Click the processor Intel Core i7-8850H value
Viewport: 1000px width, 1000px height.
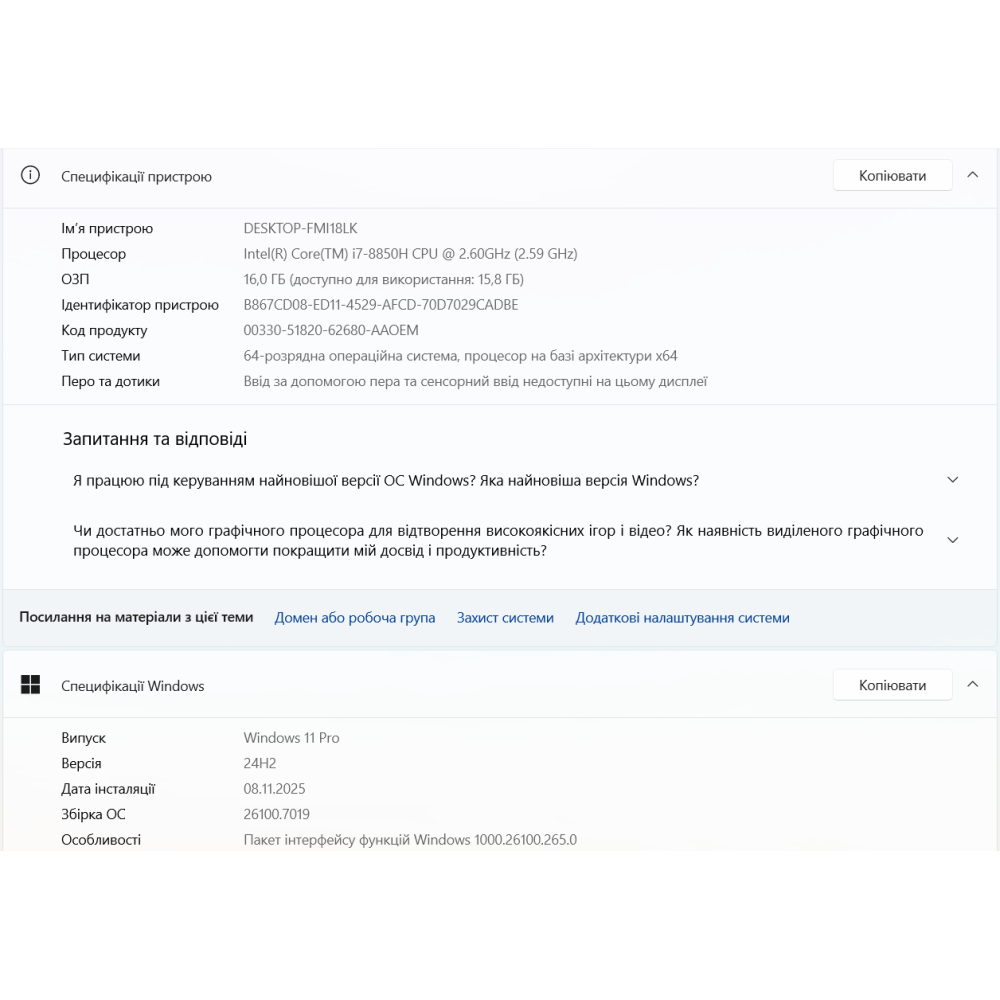[x=410, y=254]
